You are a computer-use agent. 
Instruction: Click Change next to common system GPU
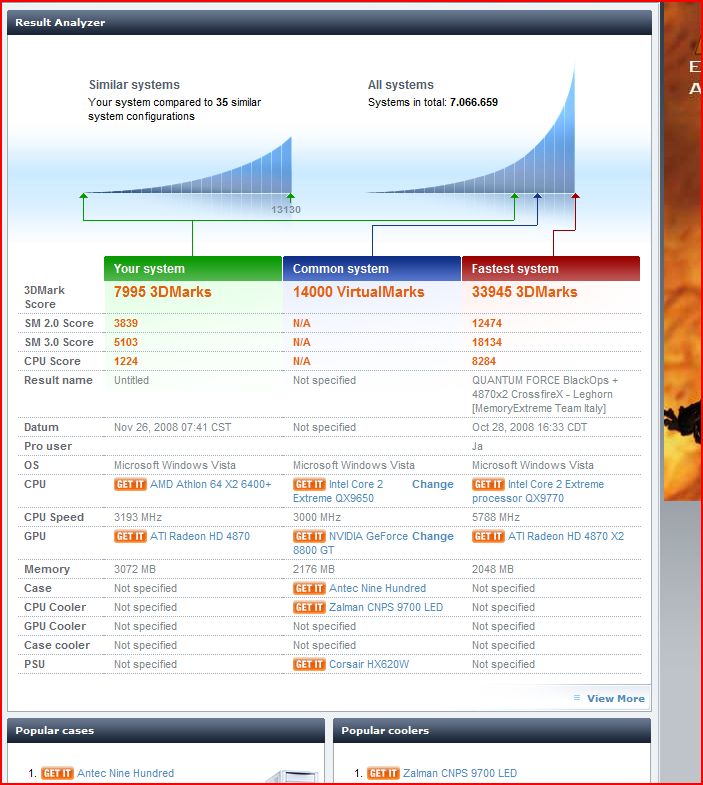(433, 536)
